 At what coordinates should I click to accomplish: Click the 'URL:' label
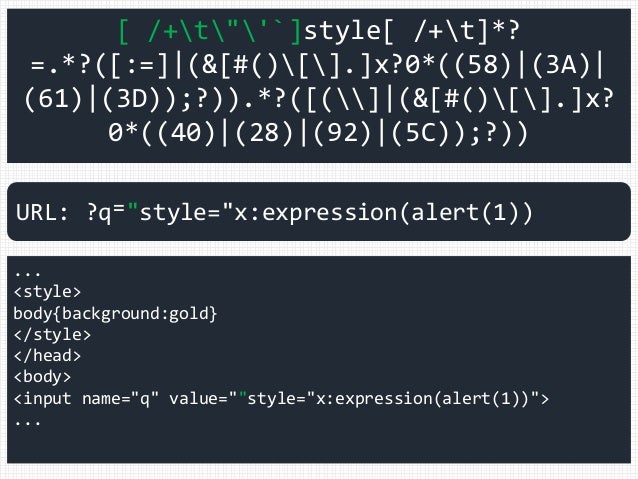coord(42,212)
